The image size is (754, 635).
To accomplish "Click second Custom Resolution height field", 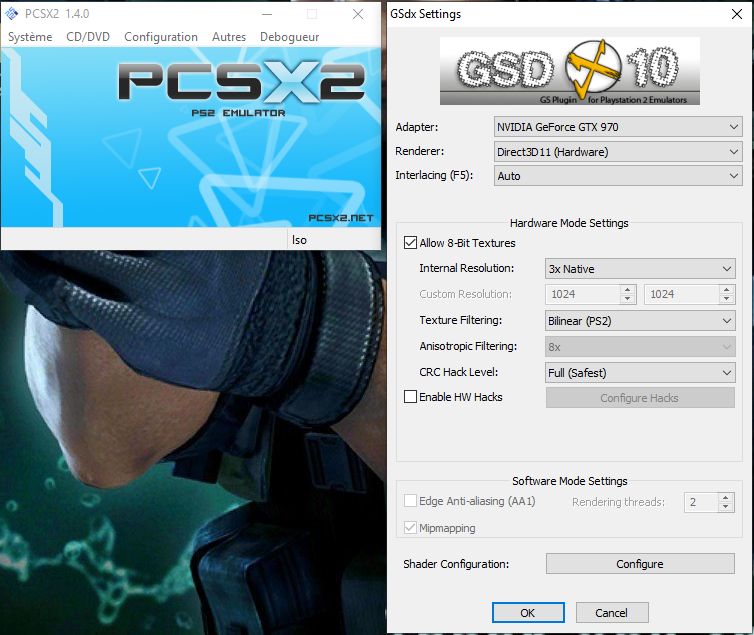I will (682, 294).
